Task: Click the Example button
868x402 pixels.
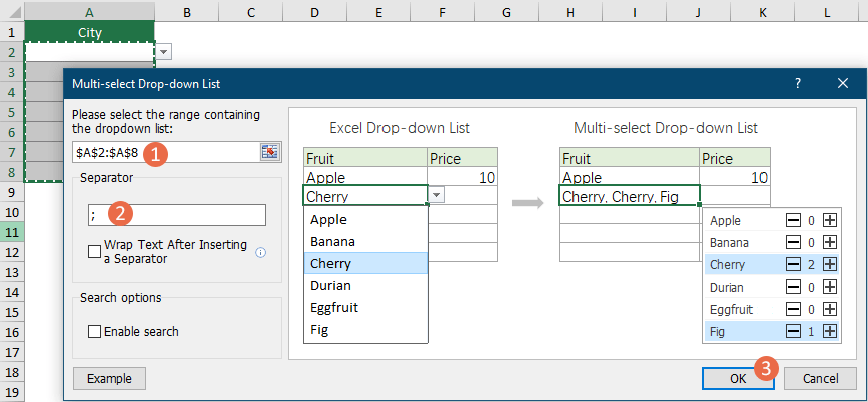Action: tap(110, 379)
